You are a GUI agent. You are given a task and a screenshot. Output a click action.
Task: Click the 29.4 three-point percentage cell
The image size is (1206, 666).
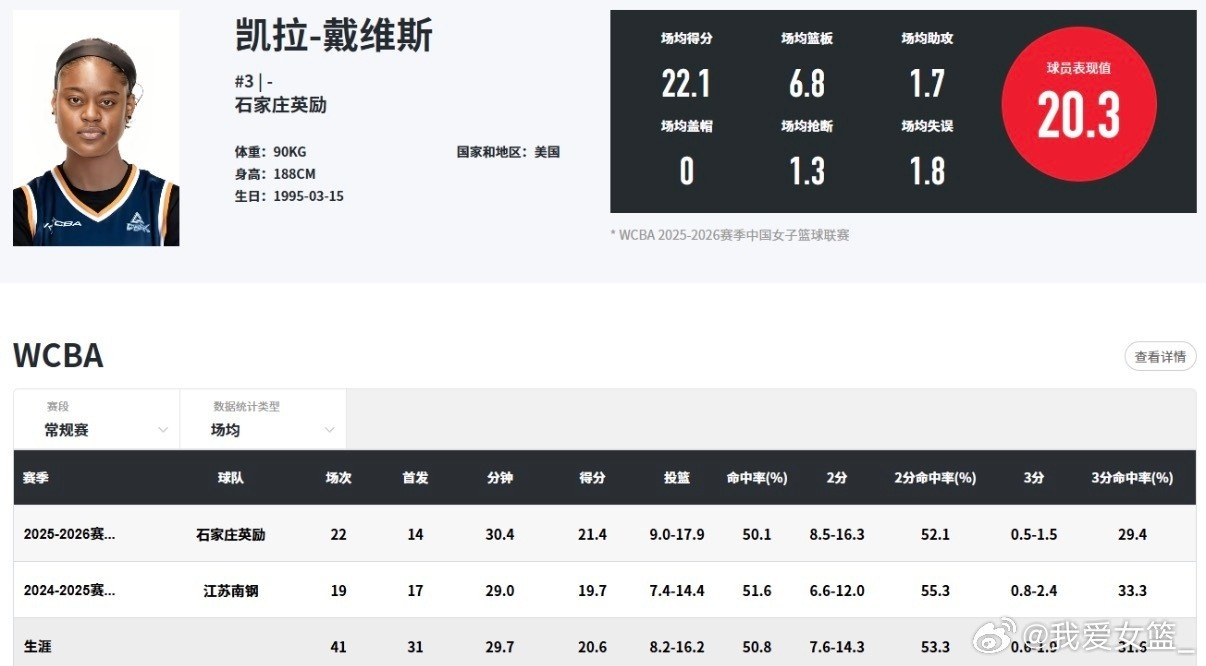[1132, 534]
